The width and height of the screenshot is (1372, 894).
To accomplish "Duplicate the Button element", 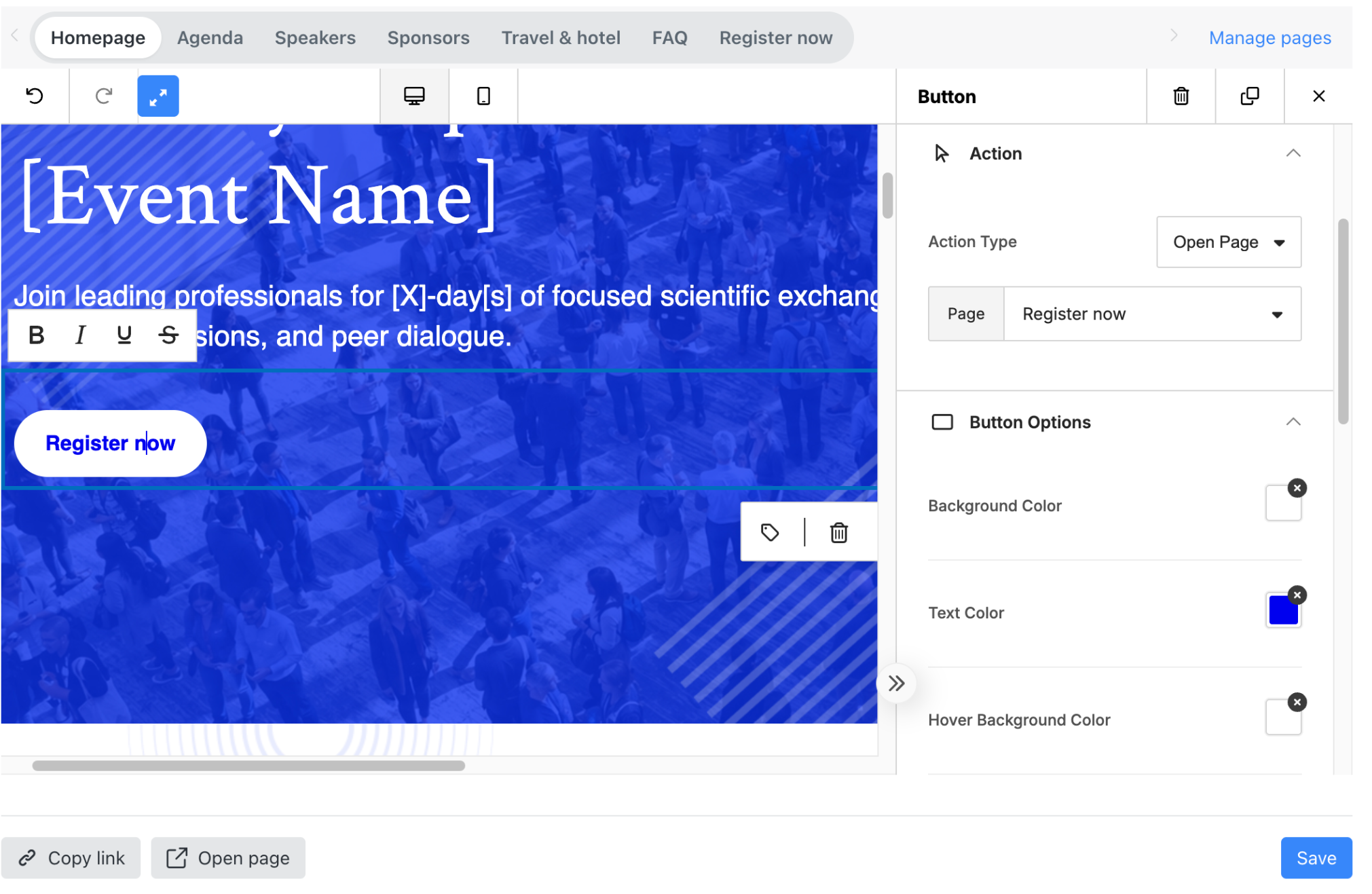I will [1250, 96].
